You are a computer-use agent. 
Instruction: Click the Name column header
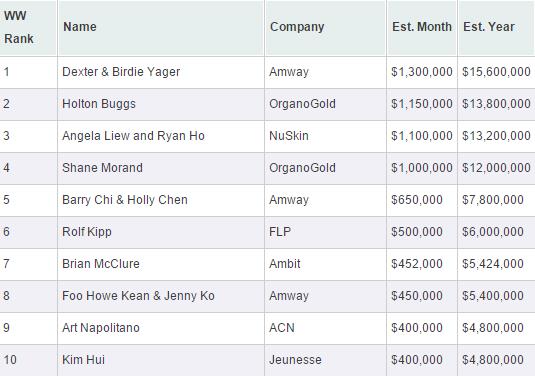tap(80, 27)
